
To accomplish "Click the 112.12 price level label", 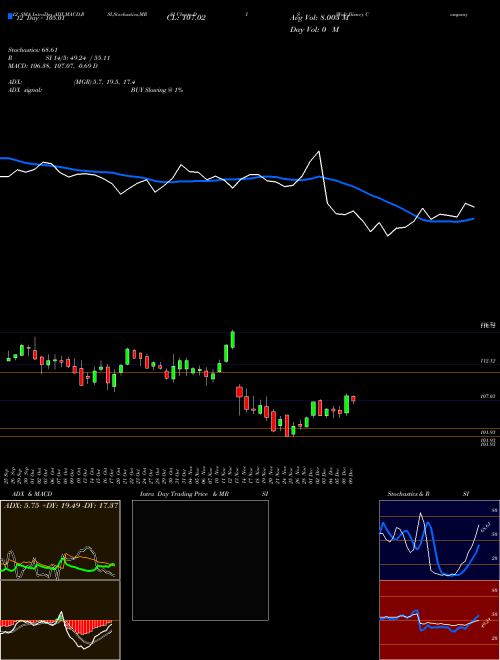I will click(489, 361).
